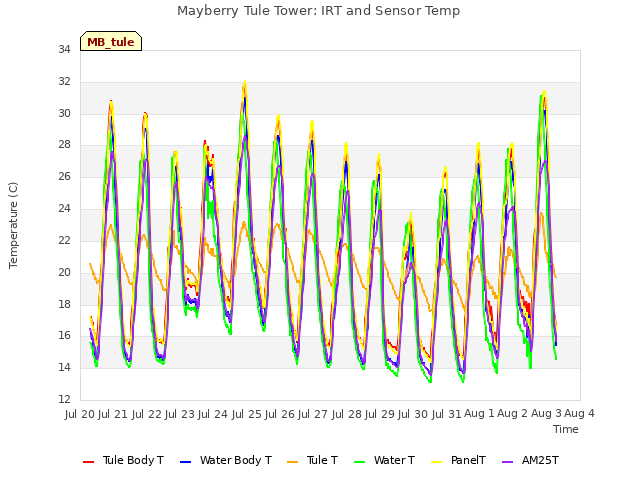
Task: Toggle PanelT legend entry
Action: (459, 460)
